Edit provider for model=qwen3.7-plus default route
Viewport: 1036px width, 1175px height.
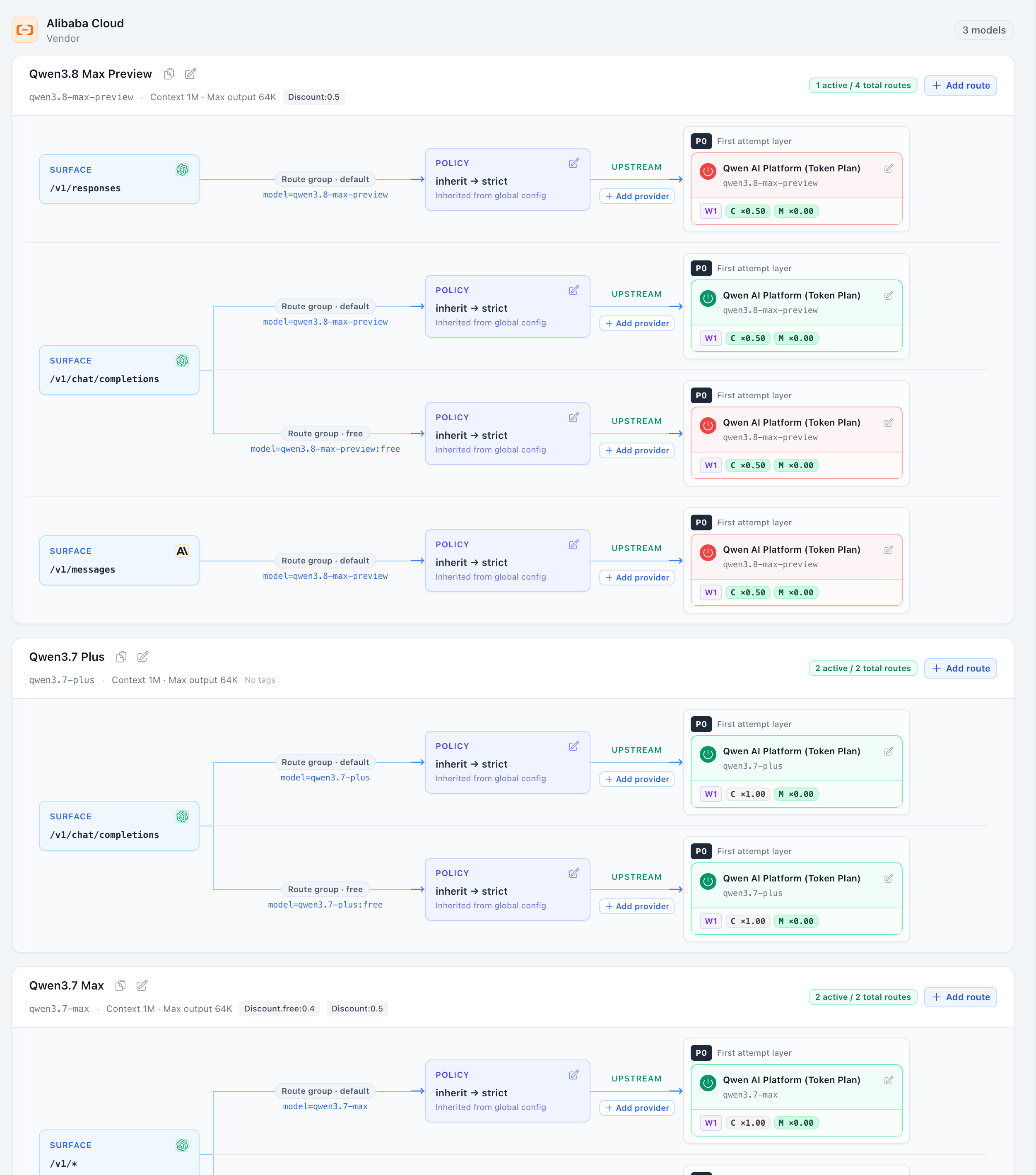[x=888, y=751]
